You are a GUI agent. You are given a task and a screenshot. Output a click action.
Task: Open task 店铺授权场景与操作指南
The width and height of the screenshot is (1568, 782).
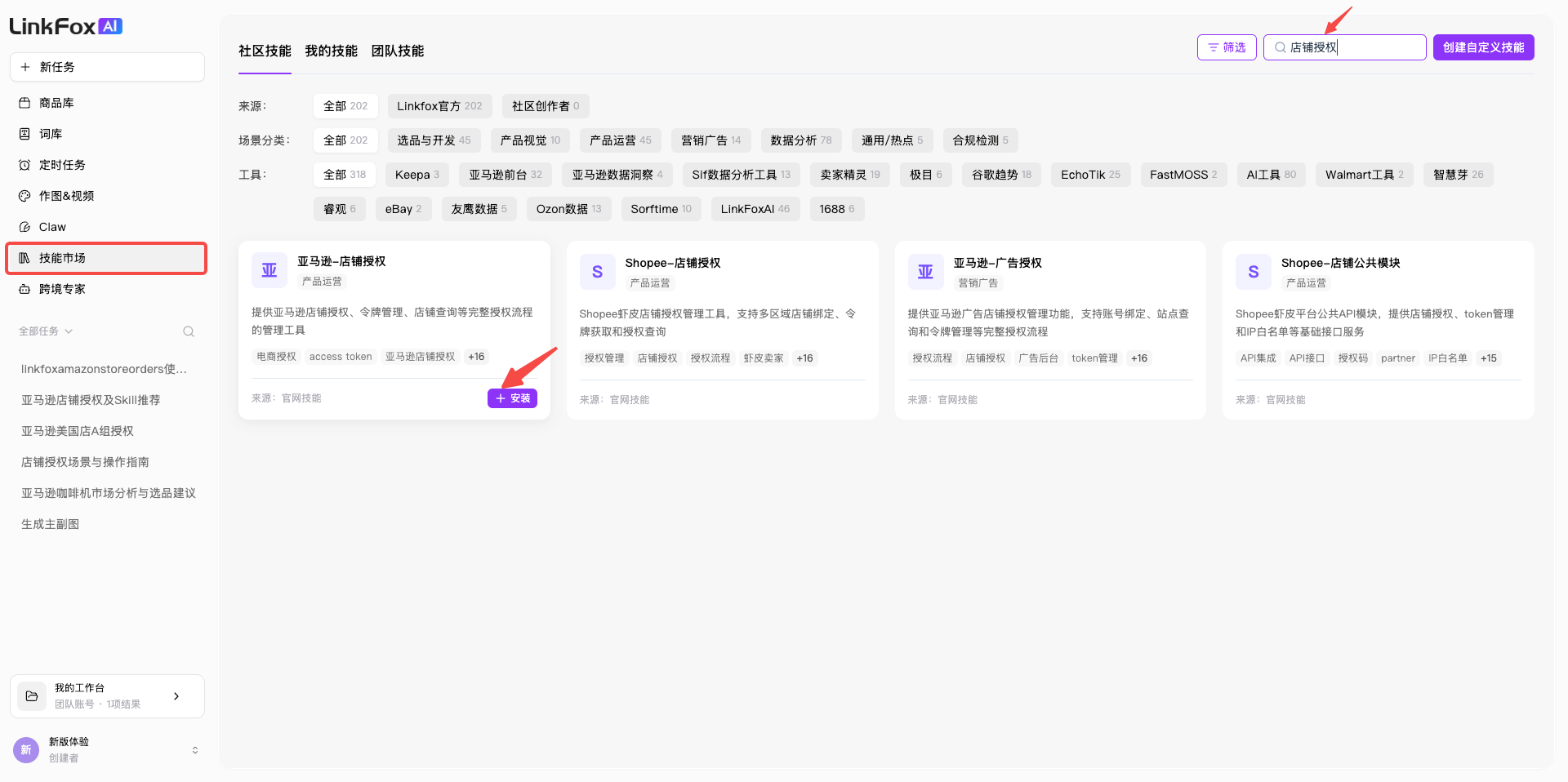[x=85, y=462]
